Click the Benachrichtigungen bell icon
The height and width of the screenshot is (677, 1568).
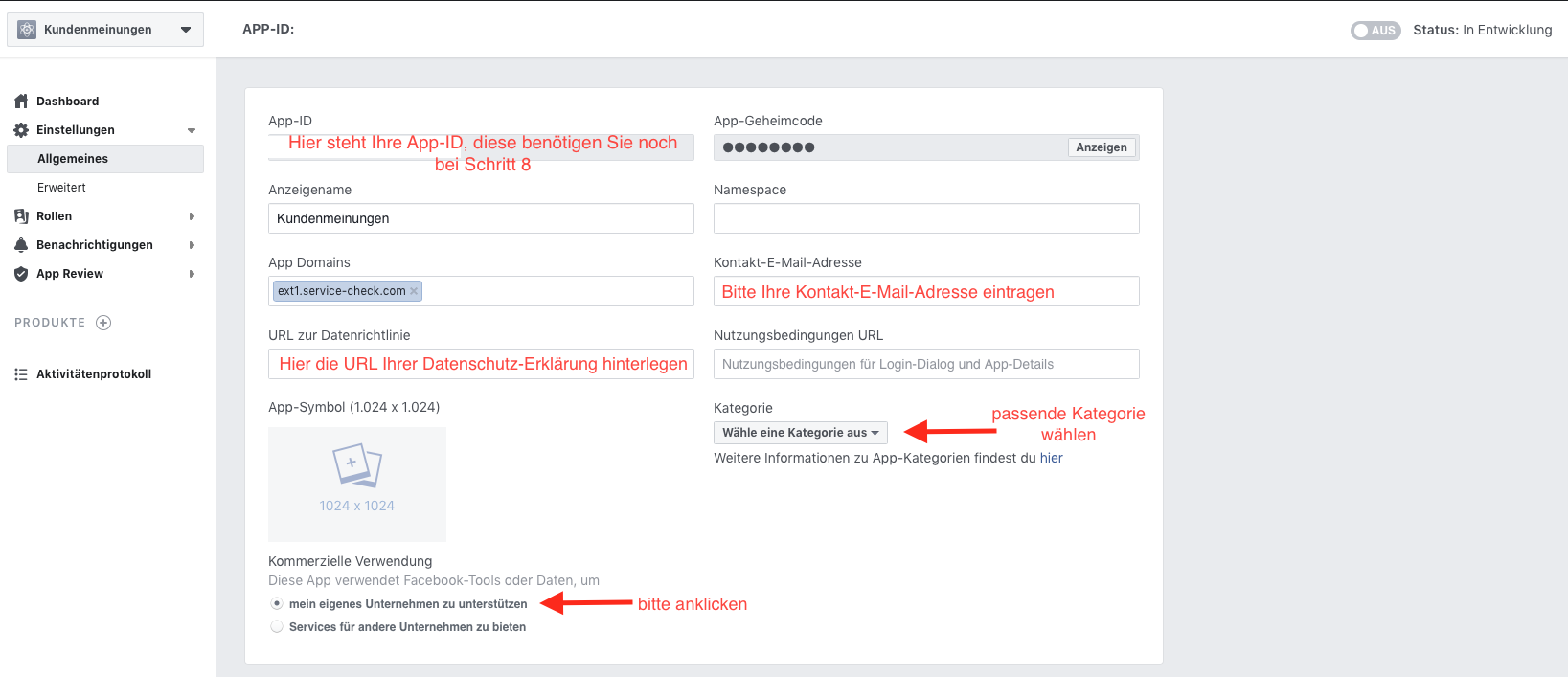pyautogui.click(x=21, y=245)
